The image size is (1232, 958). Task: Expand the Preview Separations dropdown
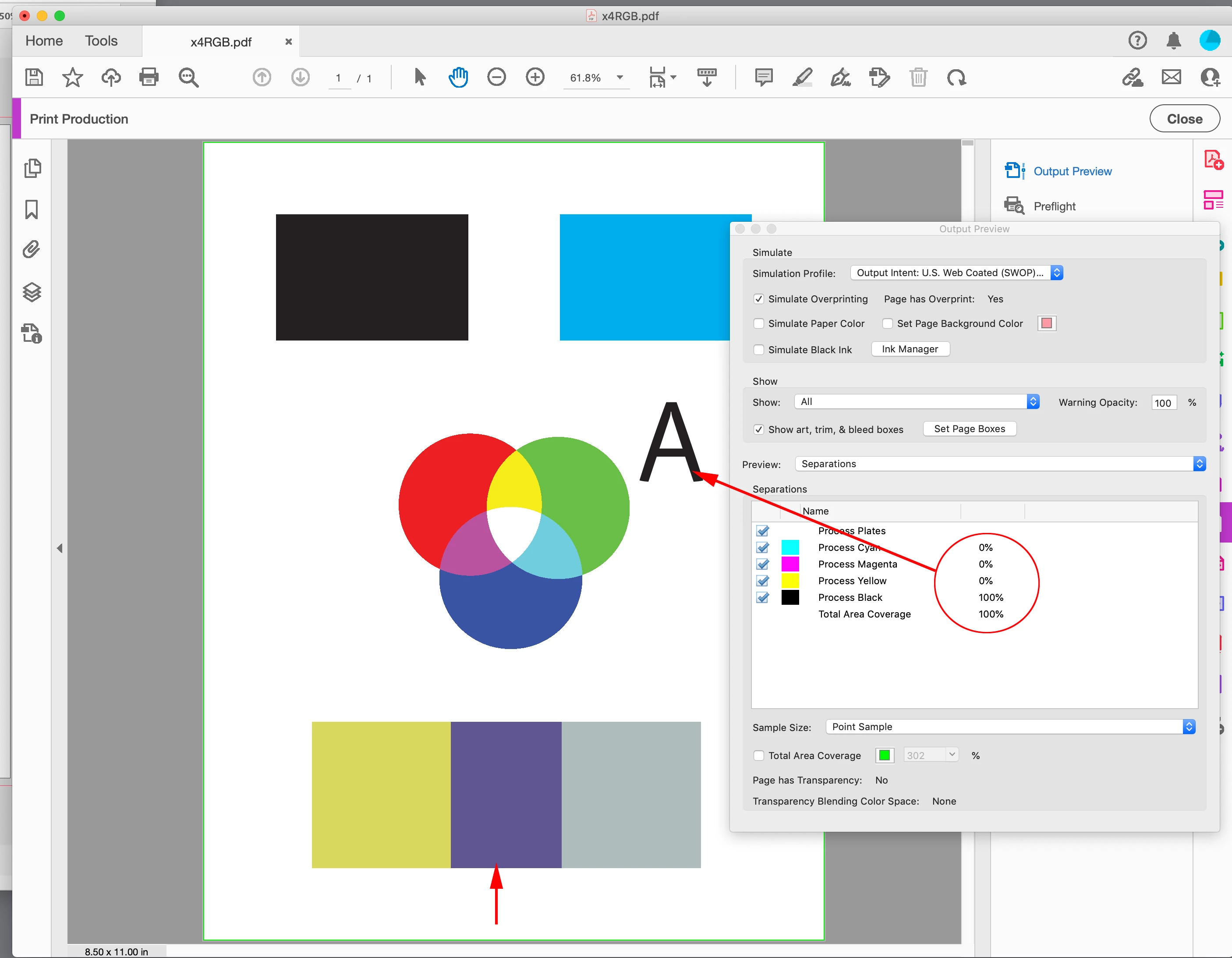pos(1000,464)
